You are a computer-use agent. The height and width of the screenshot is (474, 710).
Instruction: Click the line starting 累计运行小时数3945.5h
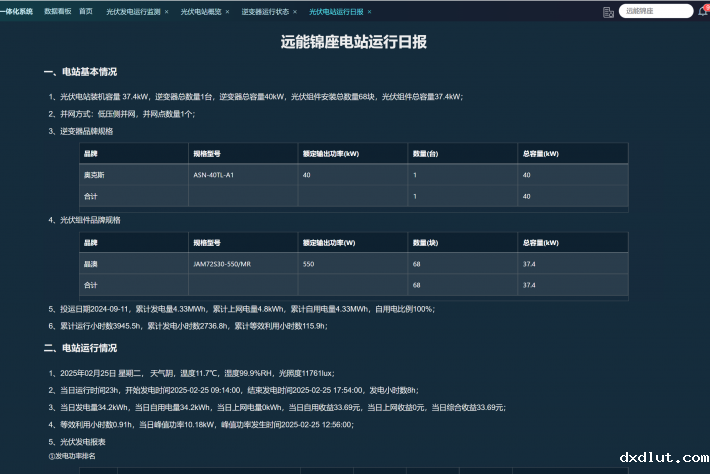[x=188, y=326]
